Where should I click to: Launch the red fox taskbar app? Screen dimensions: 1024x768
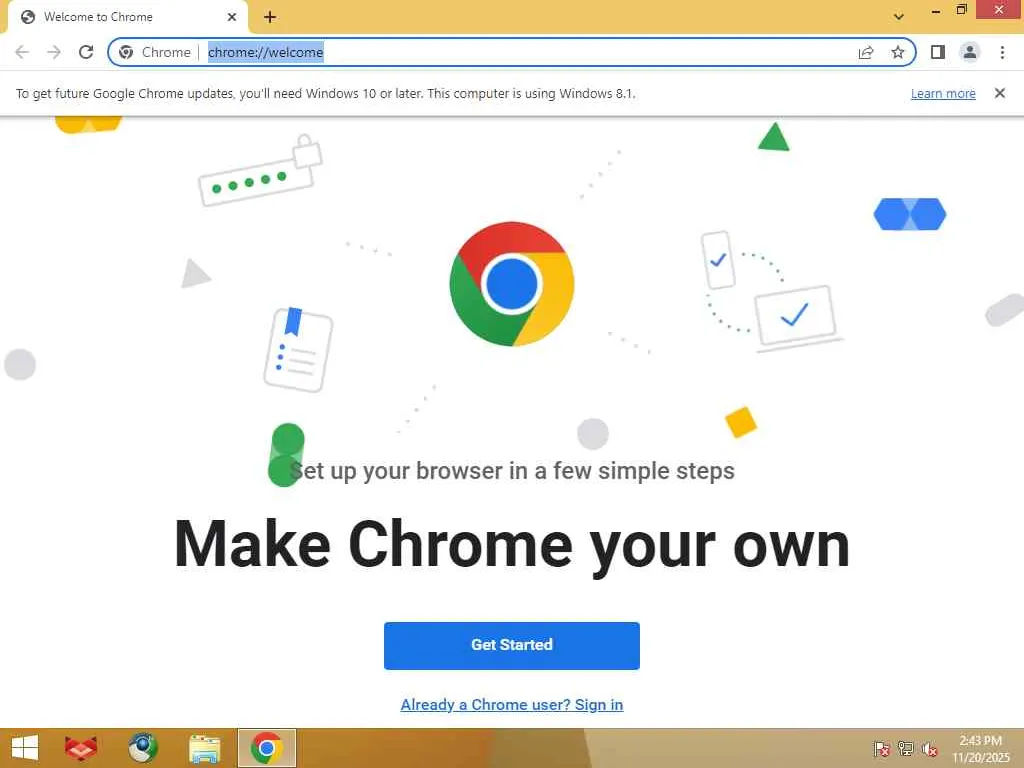[81, 748]
